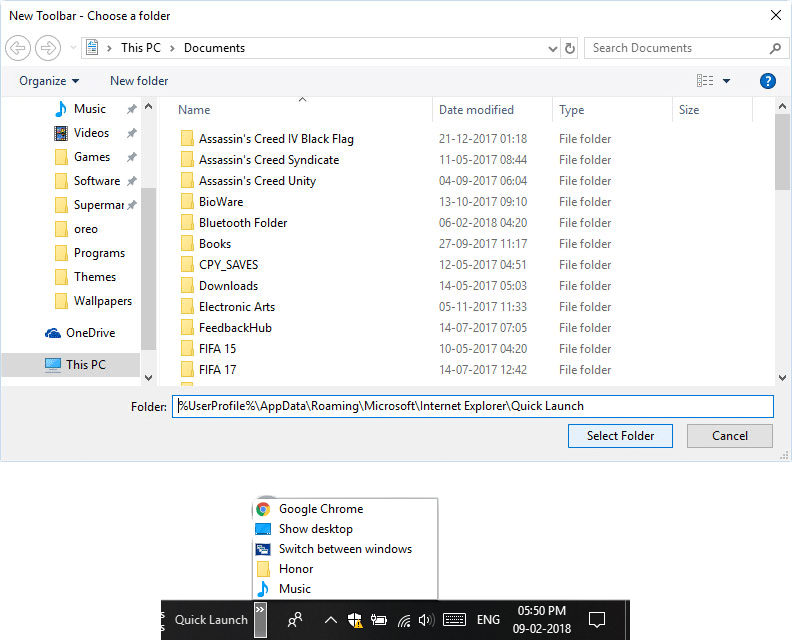
Task: Create a New folder
Action: click(x=139, y=81)
